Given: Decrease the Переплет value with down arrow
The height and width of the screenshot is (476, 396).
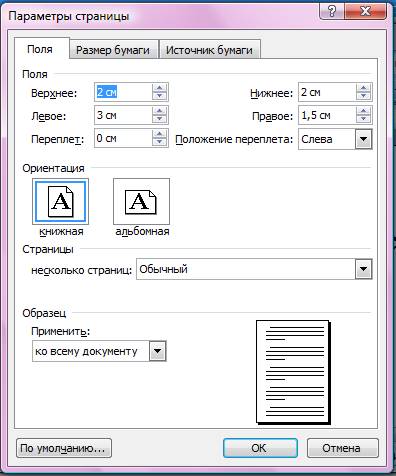Looking at the screenshot, I should pyautogui.click(x=159, y=142).
